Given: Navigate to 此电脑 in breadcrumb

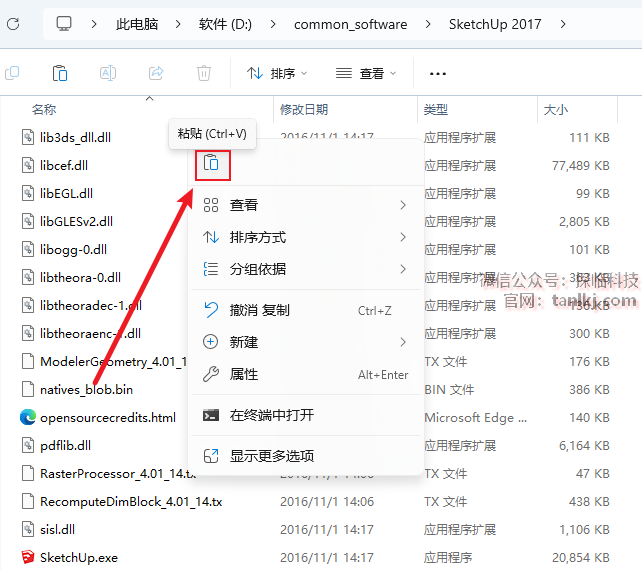Looking at the screenshot, I should [x=137, y=24].
